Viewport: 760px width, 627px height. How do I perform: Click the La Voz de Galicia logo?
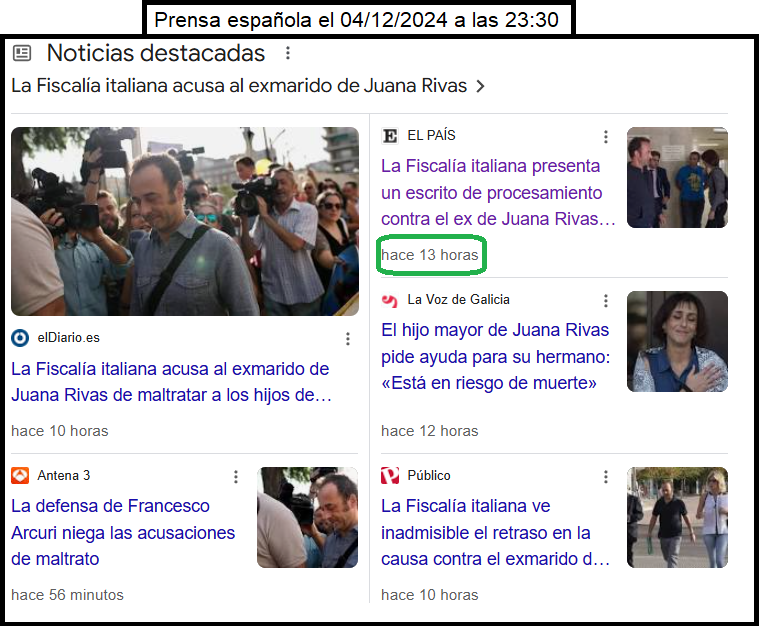pos(390,300)
